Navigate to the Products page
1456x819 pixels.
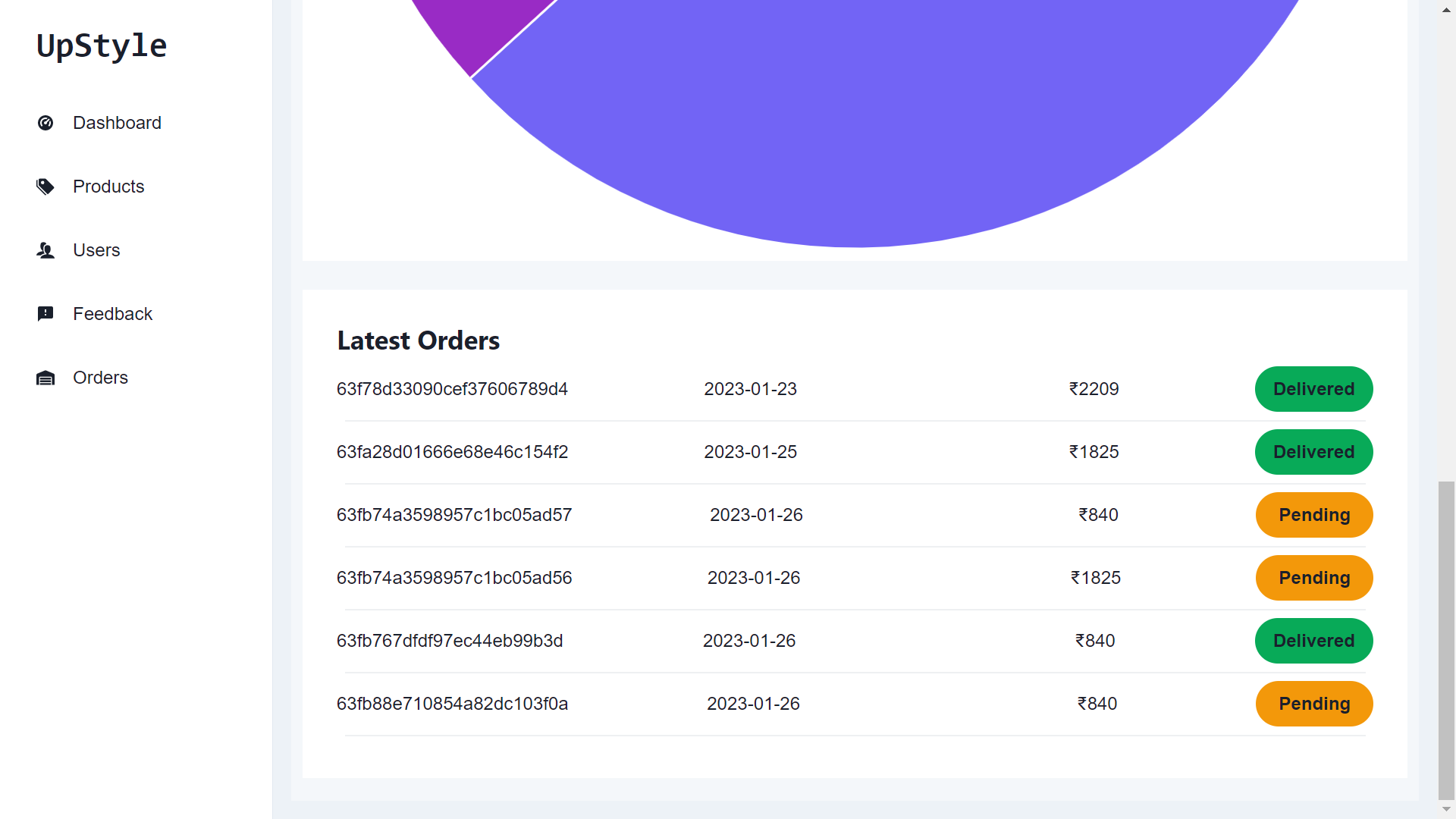[108, 187]
